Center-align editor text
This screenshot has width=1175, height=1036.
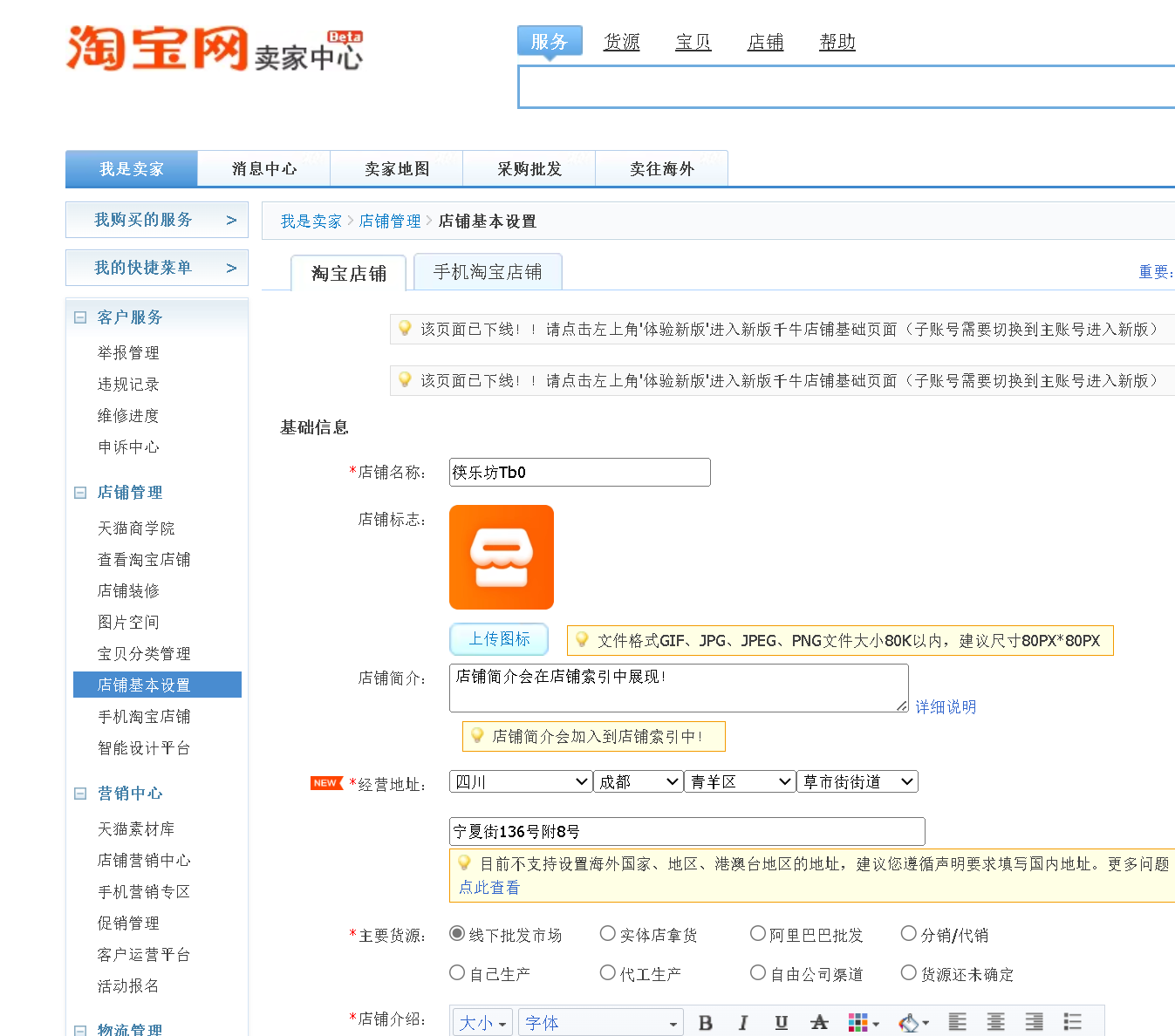pyautogui.click(x=995, y=1022)
